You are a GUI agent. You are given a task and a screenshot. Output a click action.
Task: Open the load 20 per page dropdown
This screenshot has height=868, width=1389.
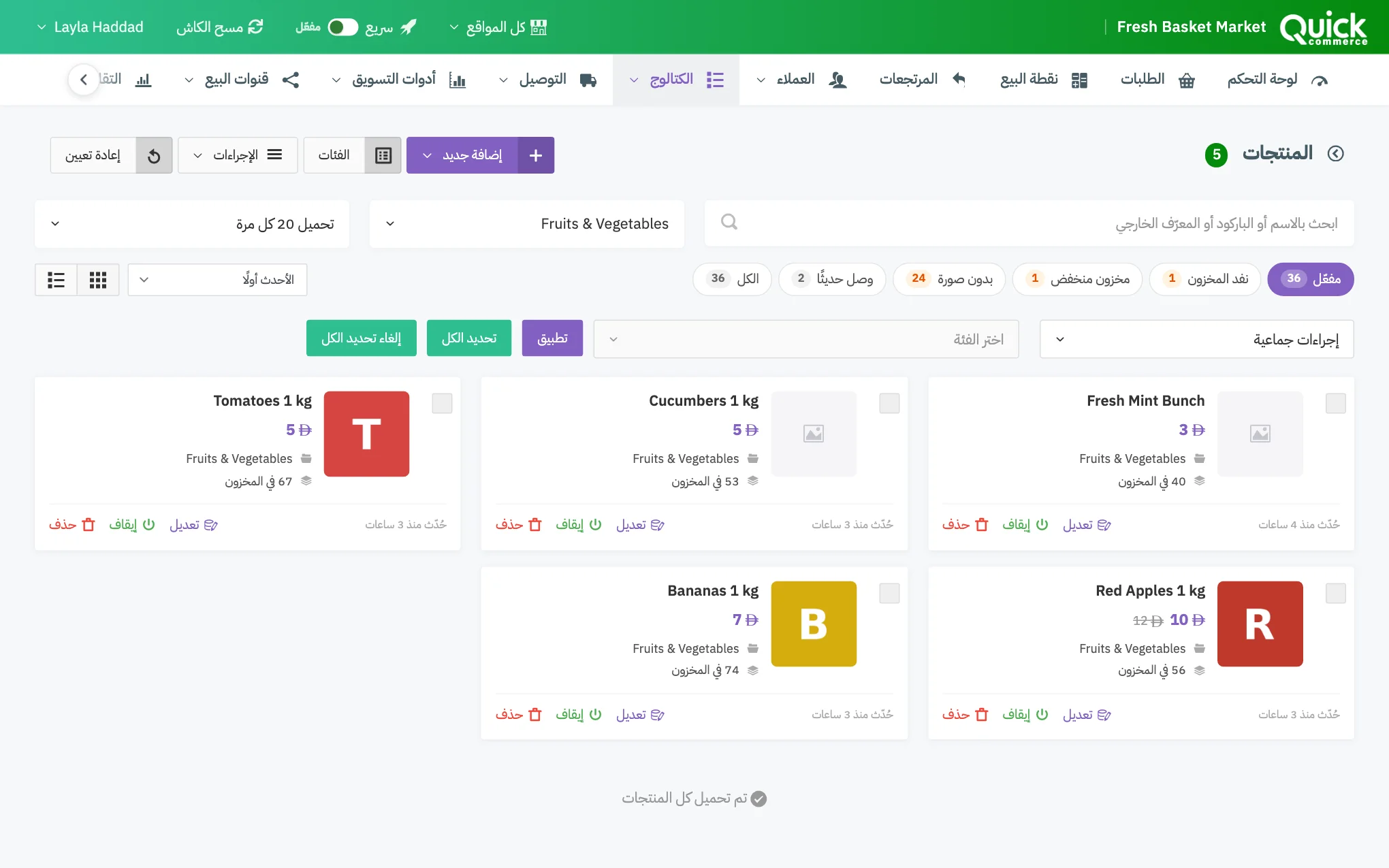192,224
